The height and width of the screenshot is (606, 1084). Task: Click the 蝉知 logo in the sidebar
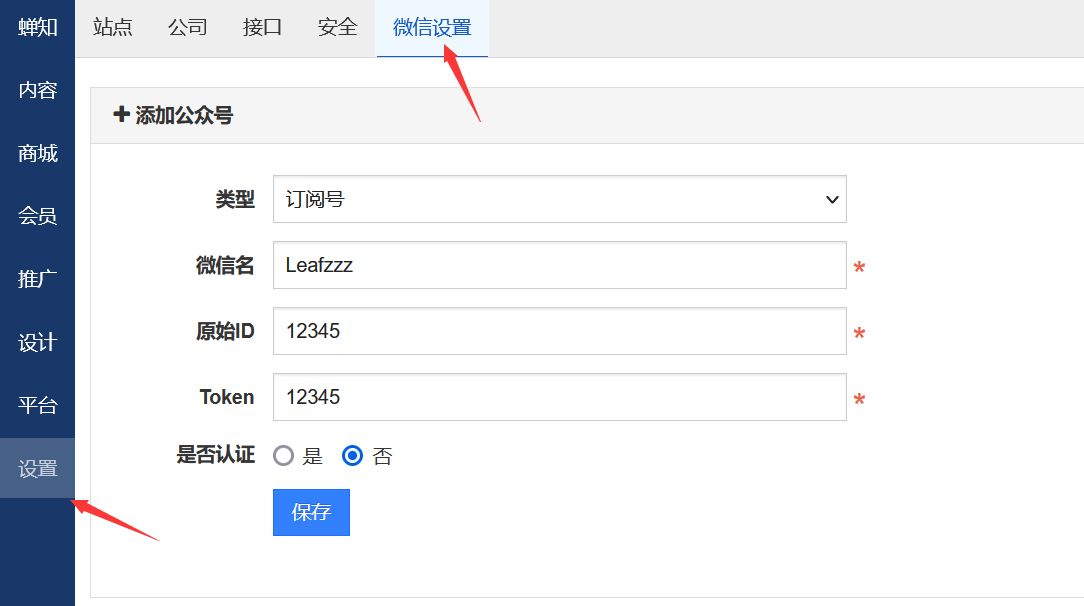pos(37,27)
